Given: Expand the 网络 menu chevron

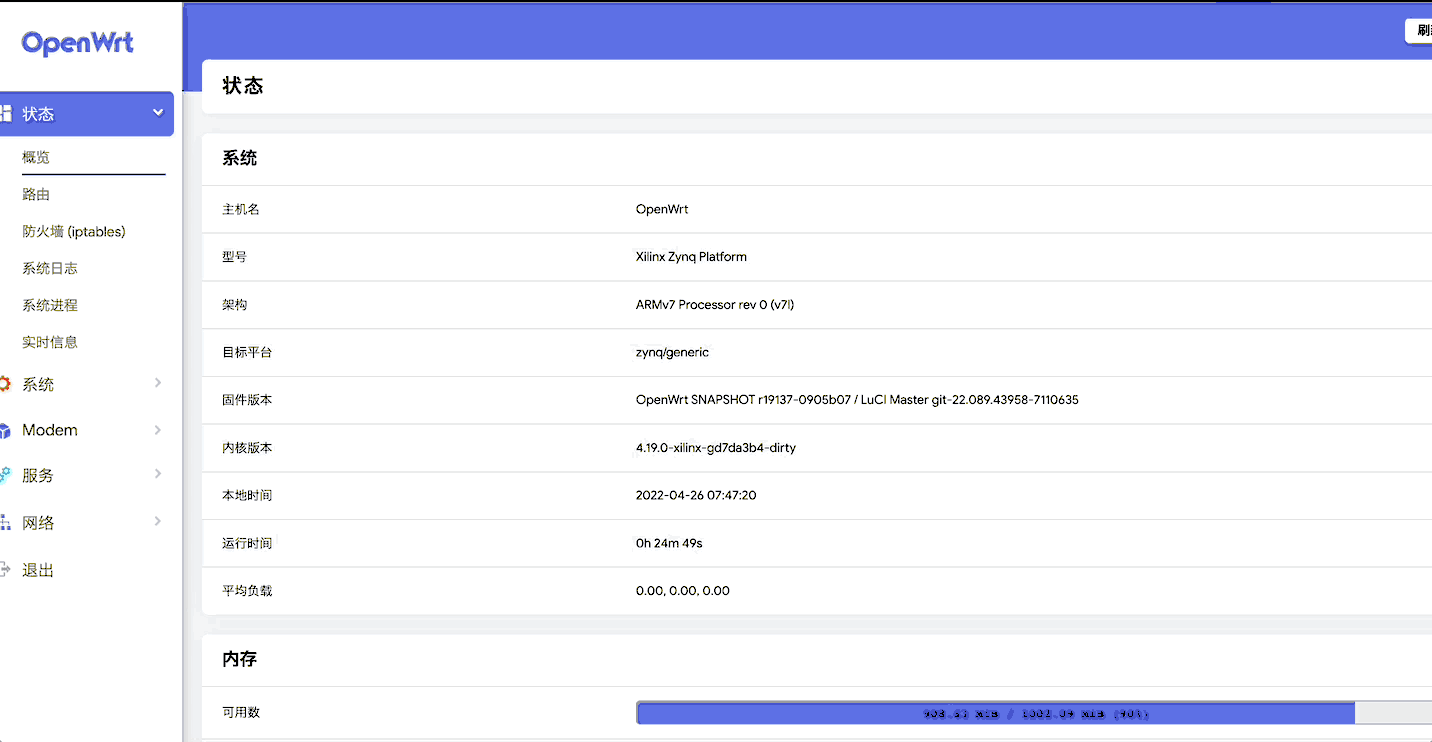Looking at the screenshot, I should tap(158, 521).
